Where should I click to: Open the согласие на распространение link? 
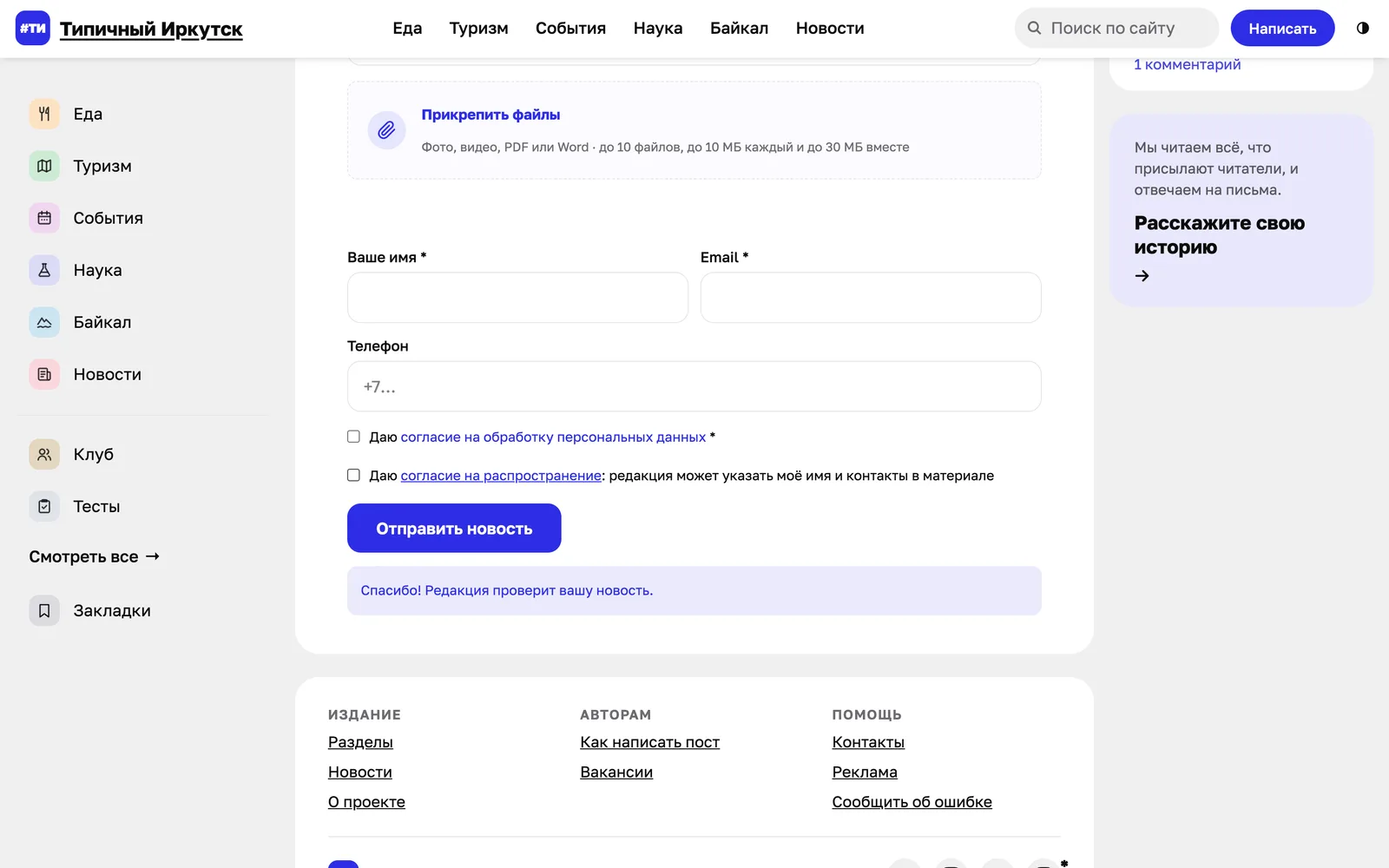(x=501, y=476)
